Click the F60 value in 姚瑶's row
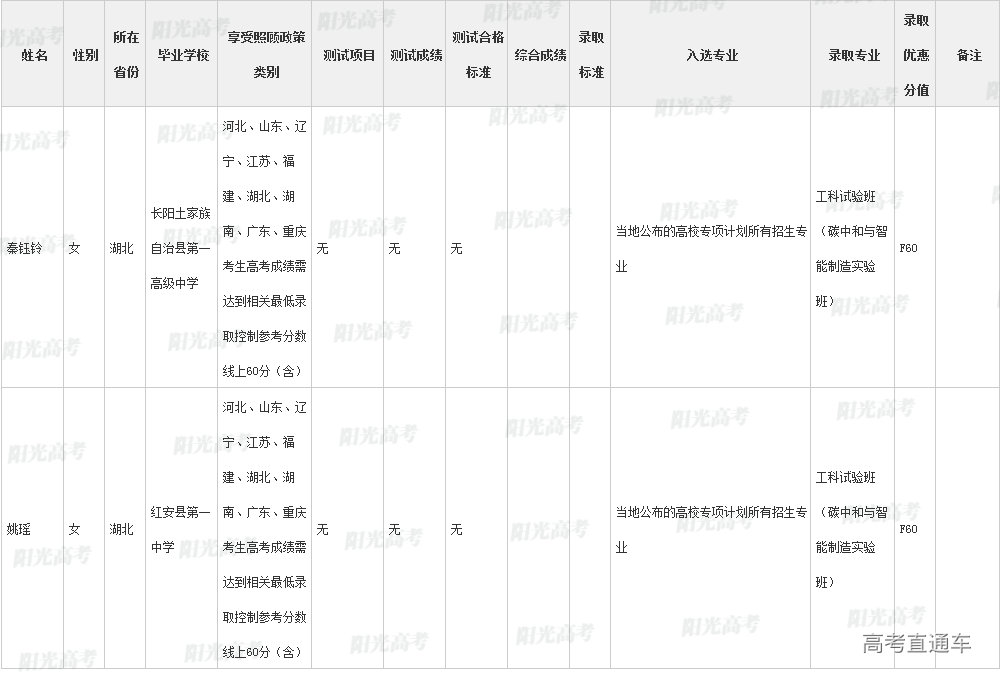This screenshot has width=1000, height=683. (908, 529)
